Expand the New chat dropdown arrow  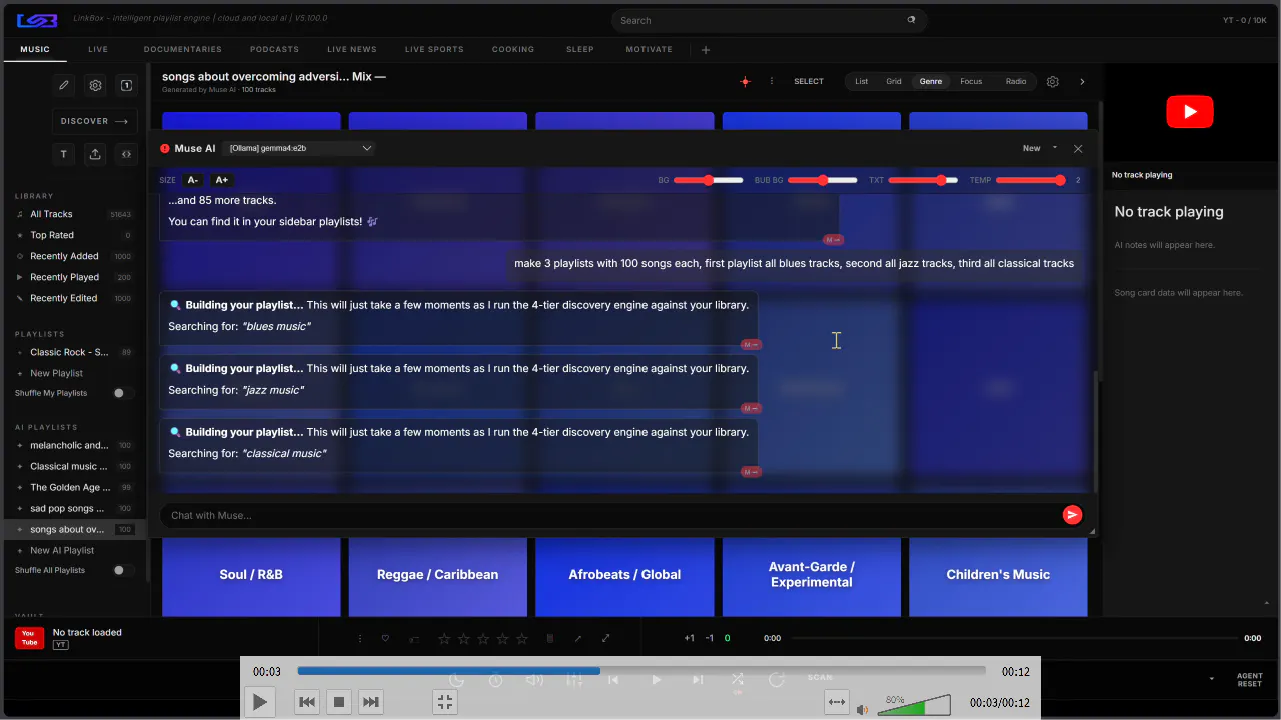click(x=1055, y=148)
